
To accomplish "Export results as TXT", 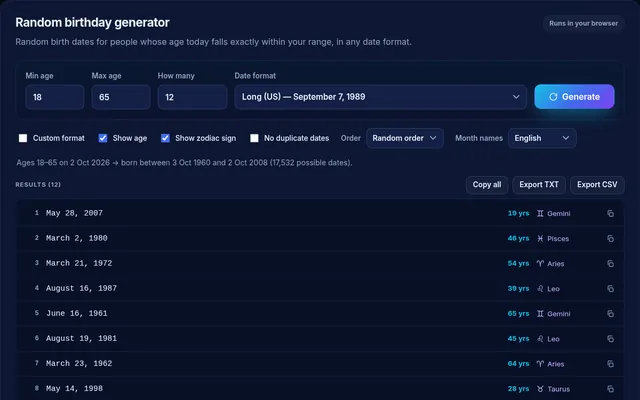I will (x=539, y=185).
